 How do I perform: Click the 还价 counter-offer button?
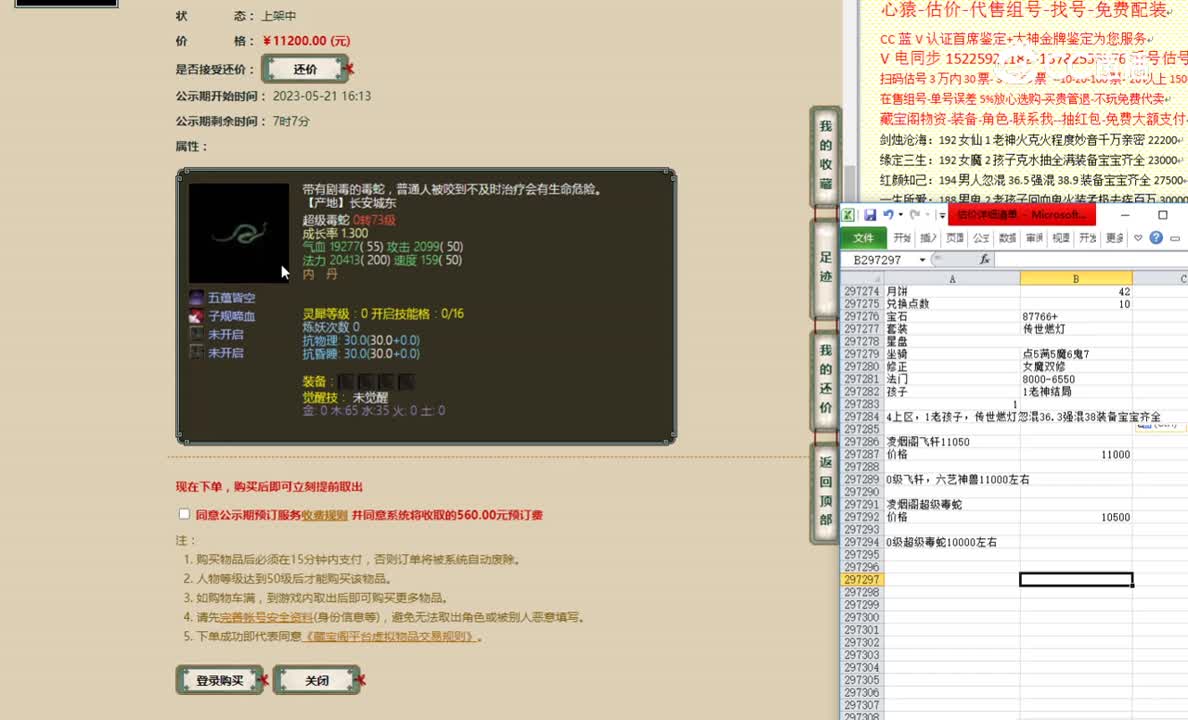click(x=303, y=69)
